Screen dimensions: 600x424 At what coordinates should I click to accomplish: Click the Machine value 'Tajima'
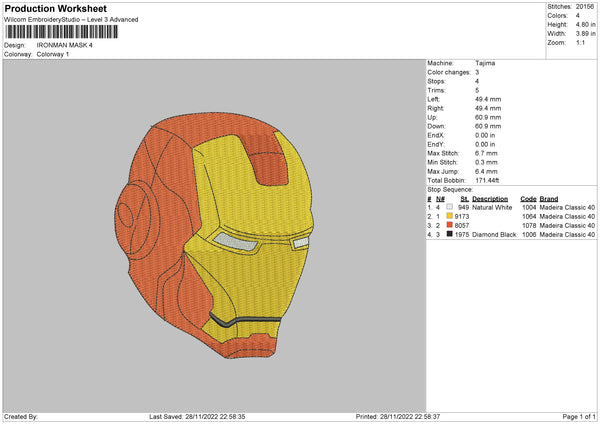click(x=485, y=63)
